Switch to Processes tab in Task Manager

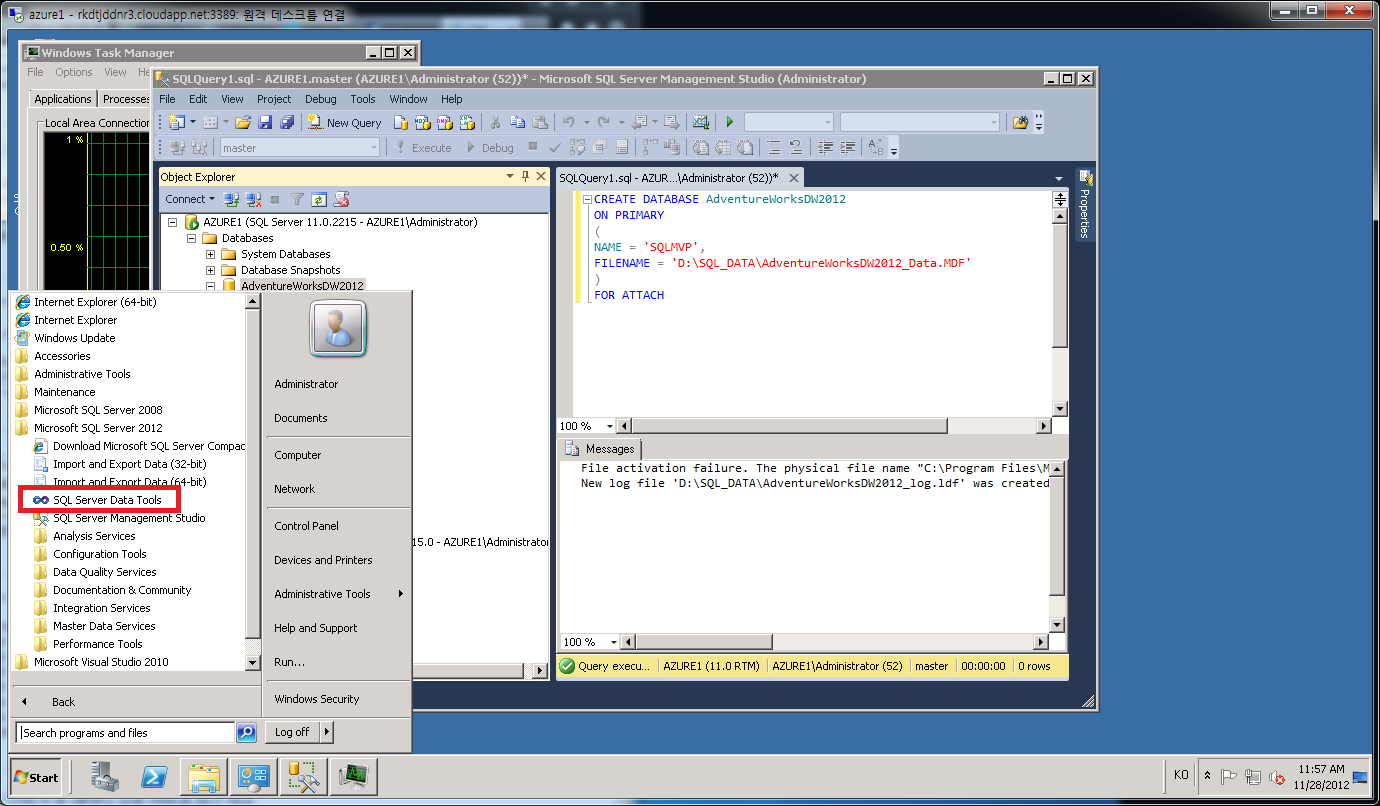point(127,99)
